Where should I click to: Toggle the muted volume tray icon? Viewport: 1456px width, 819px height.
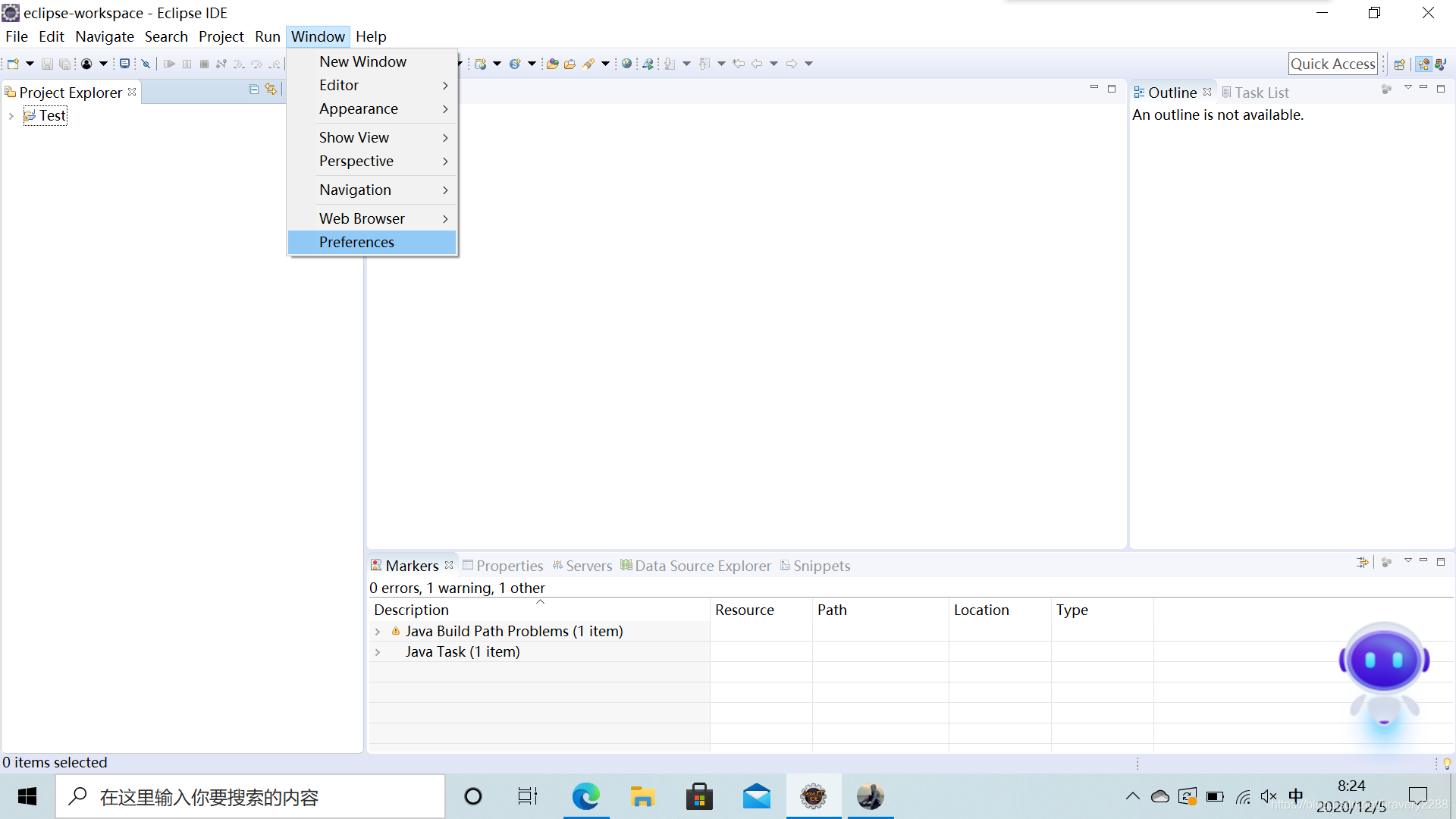click(1269, 796)
